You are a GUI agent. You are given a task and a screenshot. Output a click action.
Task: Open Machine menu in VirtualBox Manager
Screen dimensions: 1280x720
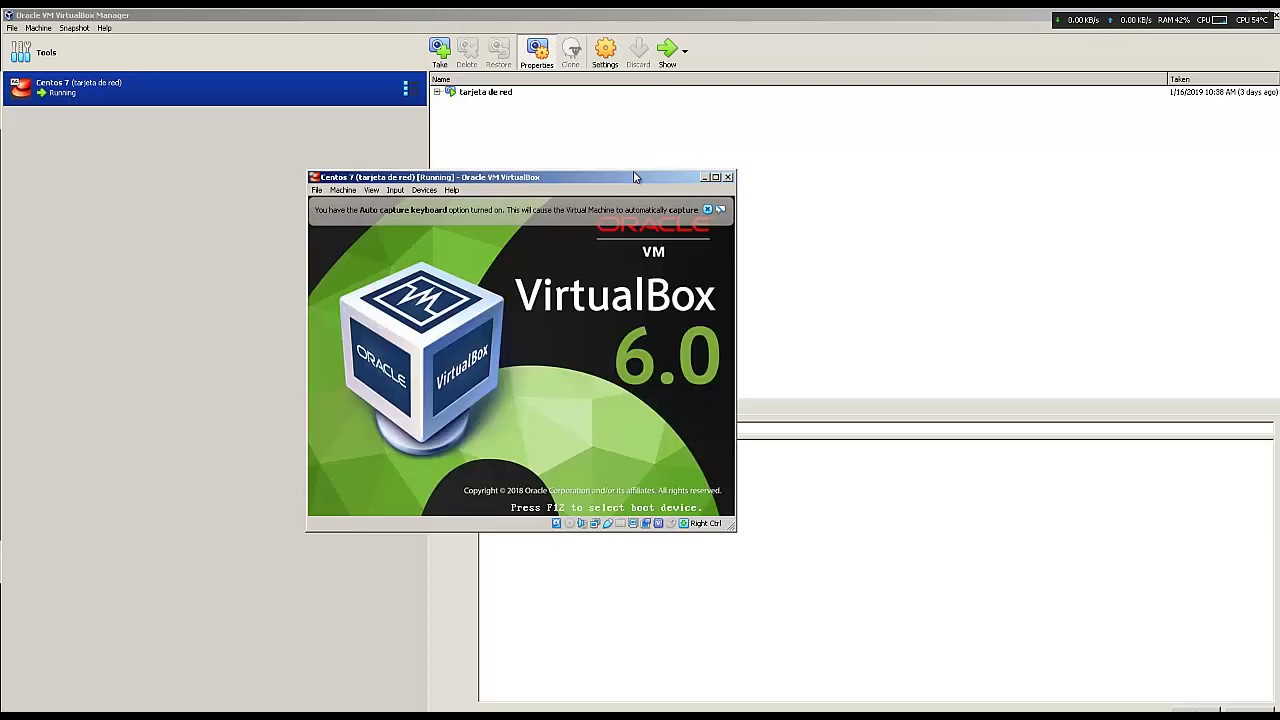[38, 28]
